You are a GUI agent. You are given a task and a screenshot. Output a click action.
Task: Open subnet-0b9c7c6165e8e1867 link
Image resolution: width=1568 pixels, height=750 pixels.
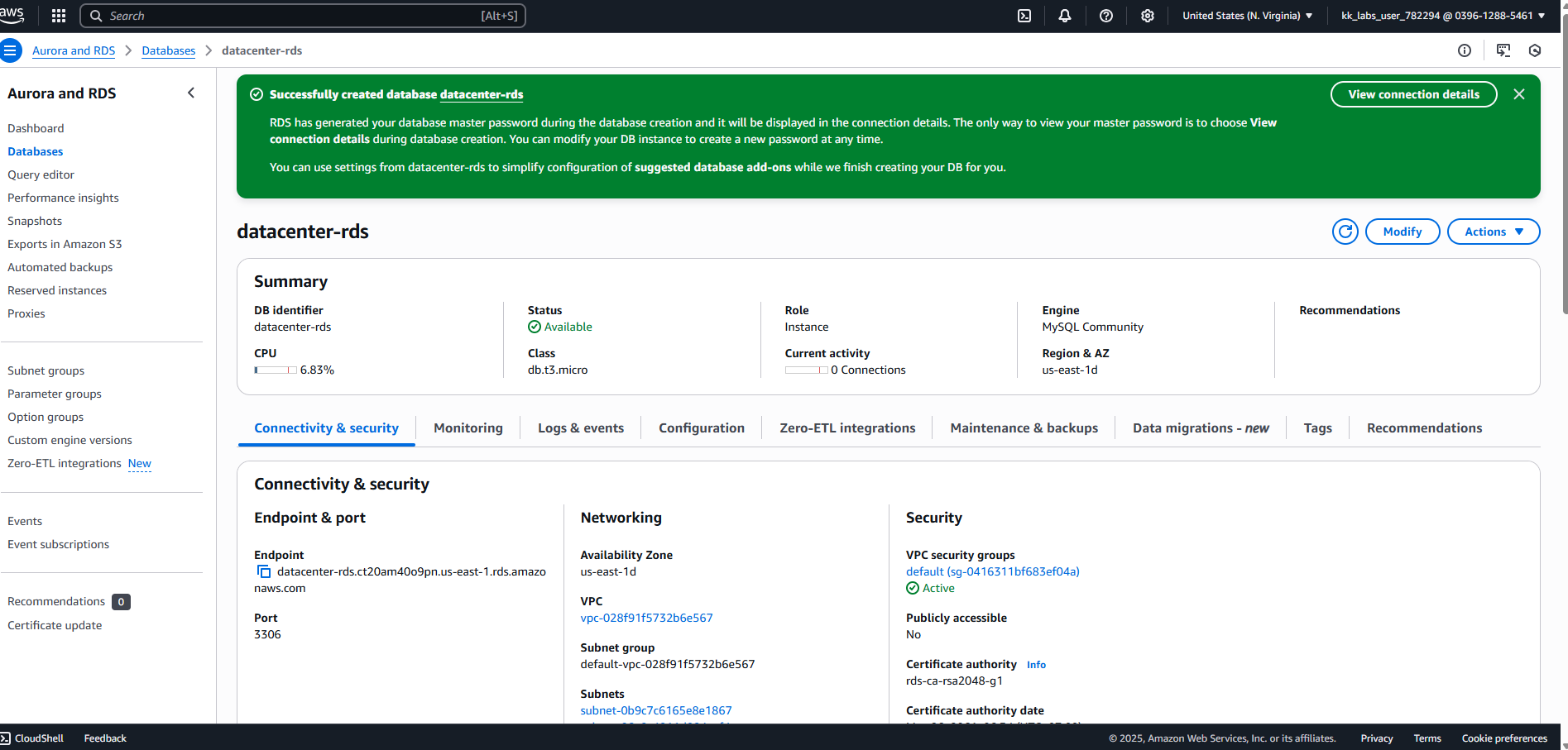(656, 710)
